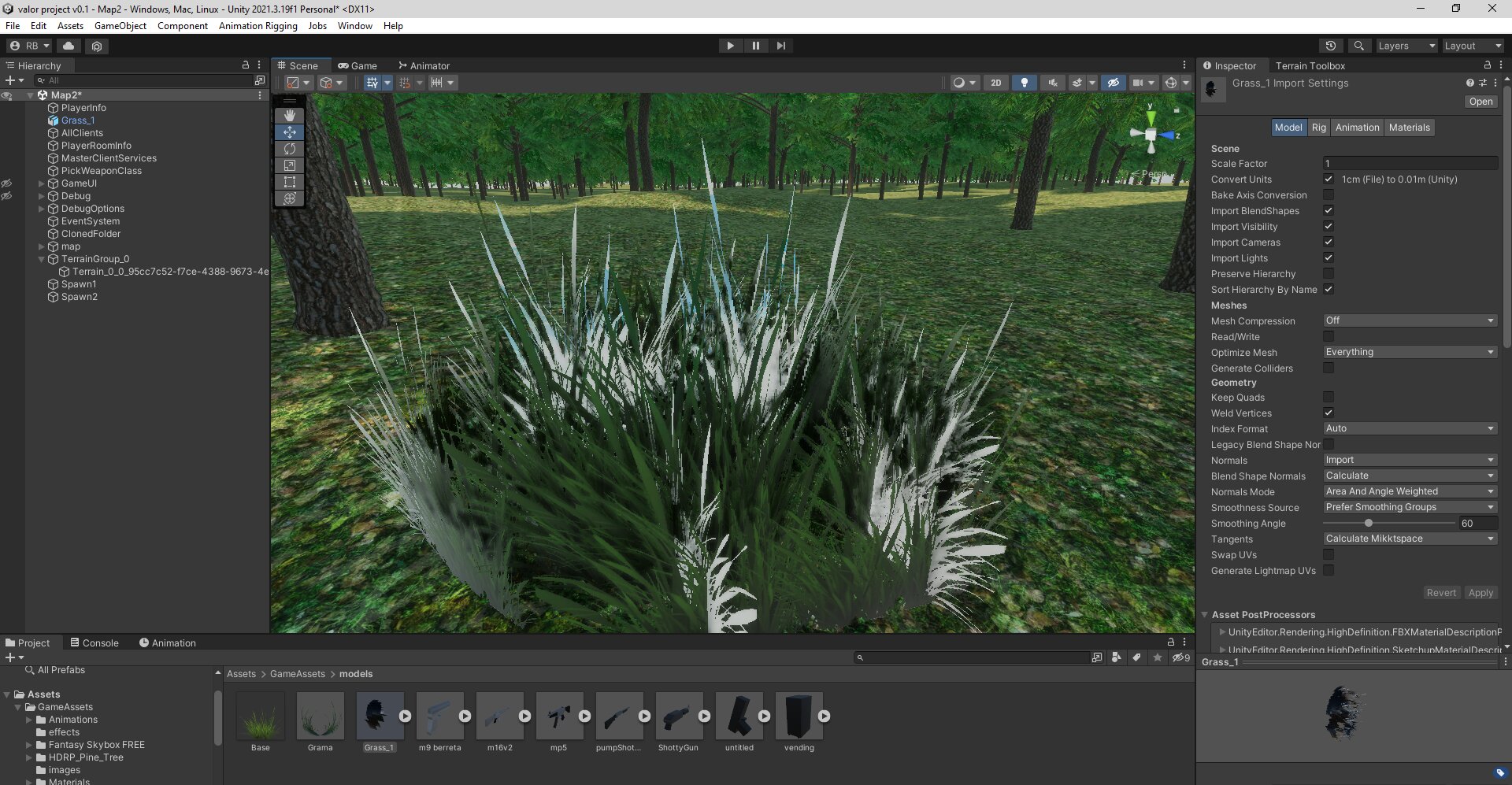Toggle the scene lighting icon

click(x=1025, y=83)
